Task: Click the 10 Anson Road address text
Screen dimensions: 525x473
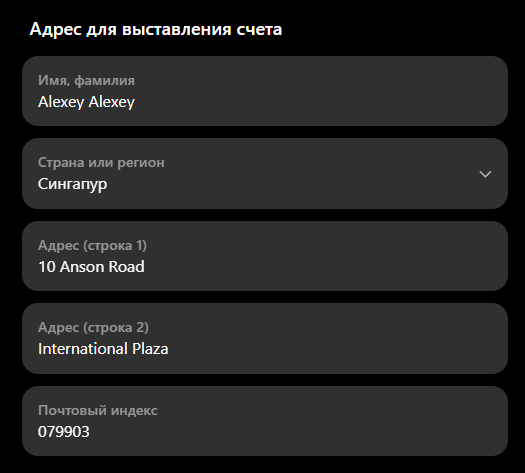Action: click(x=91, y=267)
